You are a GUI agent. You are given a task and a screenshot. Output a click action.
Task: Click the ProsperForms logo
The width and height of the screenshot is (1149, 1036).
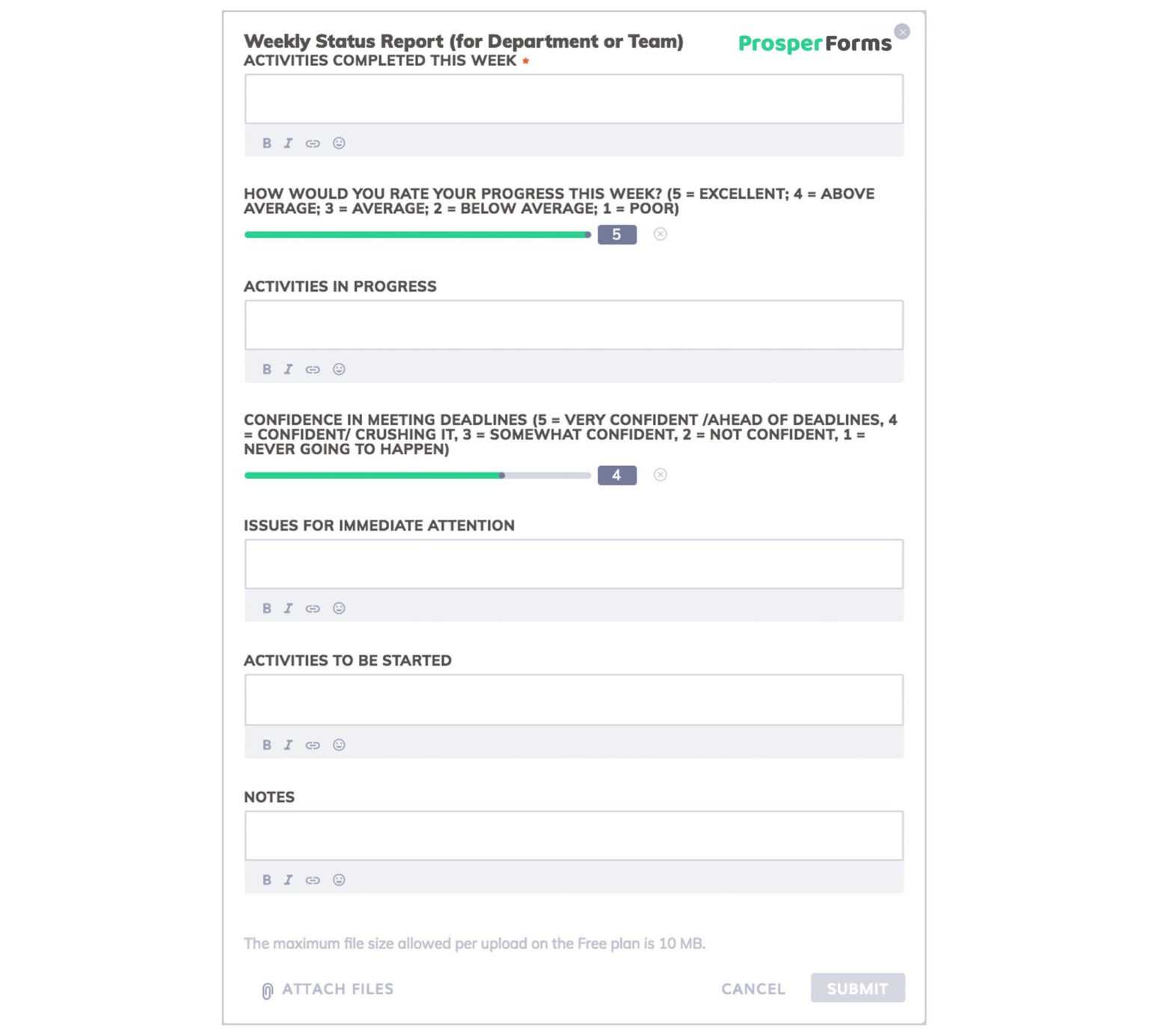point(812,43)
